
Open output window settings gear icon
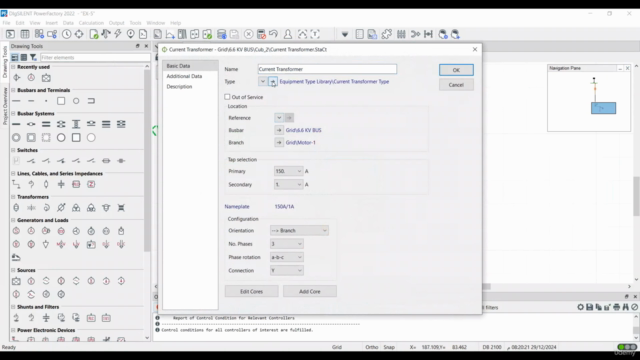tap(580, 307)
